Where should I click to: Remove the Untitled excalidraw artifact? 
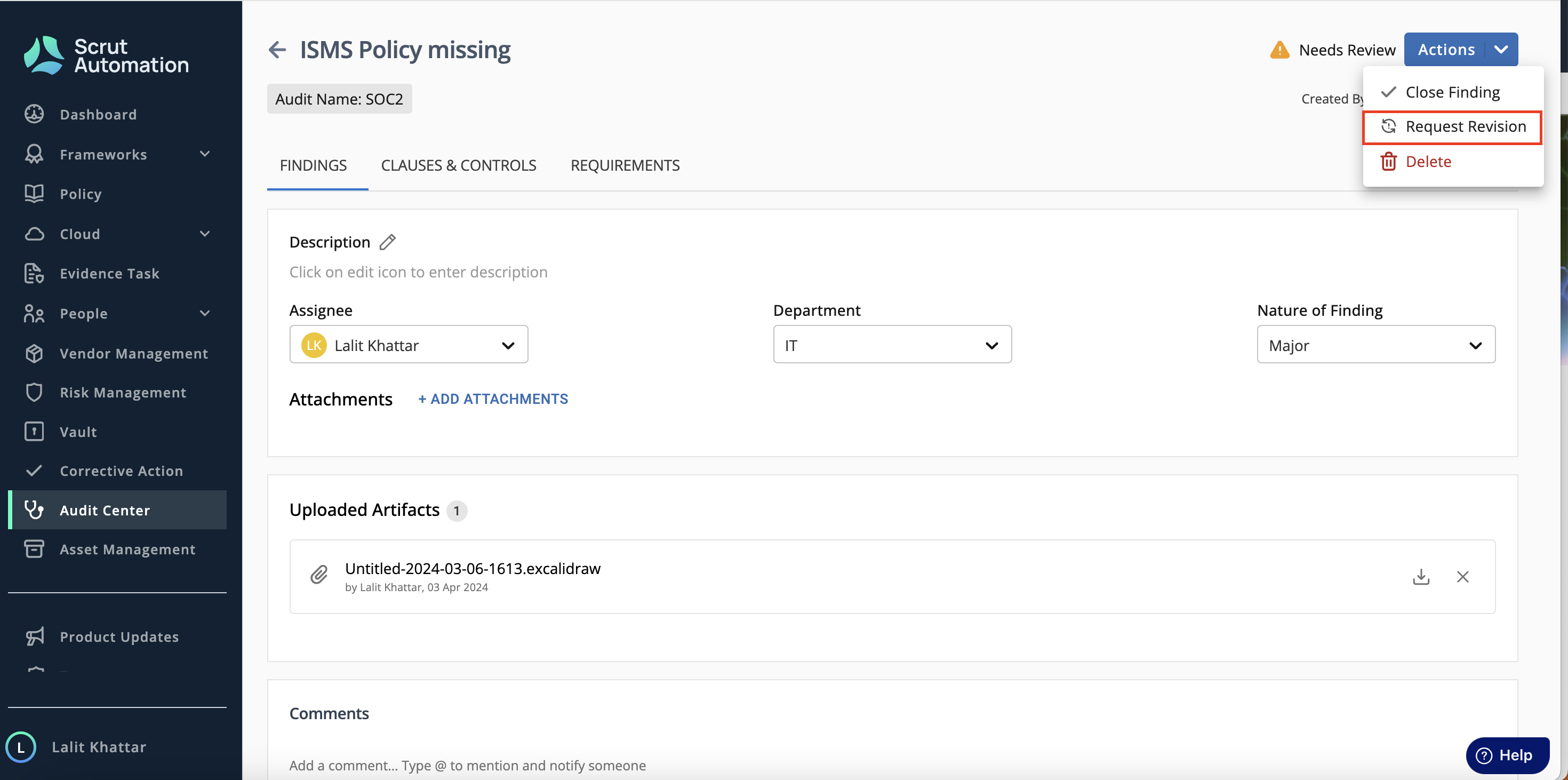pyautogui.click(x=1463, y=577)
